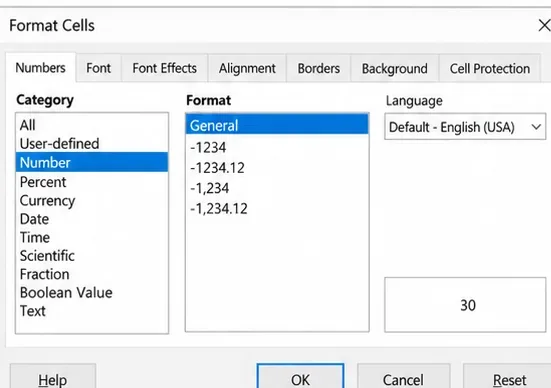Open the Font tab
This screenshot has width=551, height=388.
[x=98, y=68]
